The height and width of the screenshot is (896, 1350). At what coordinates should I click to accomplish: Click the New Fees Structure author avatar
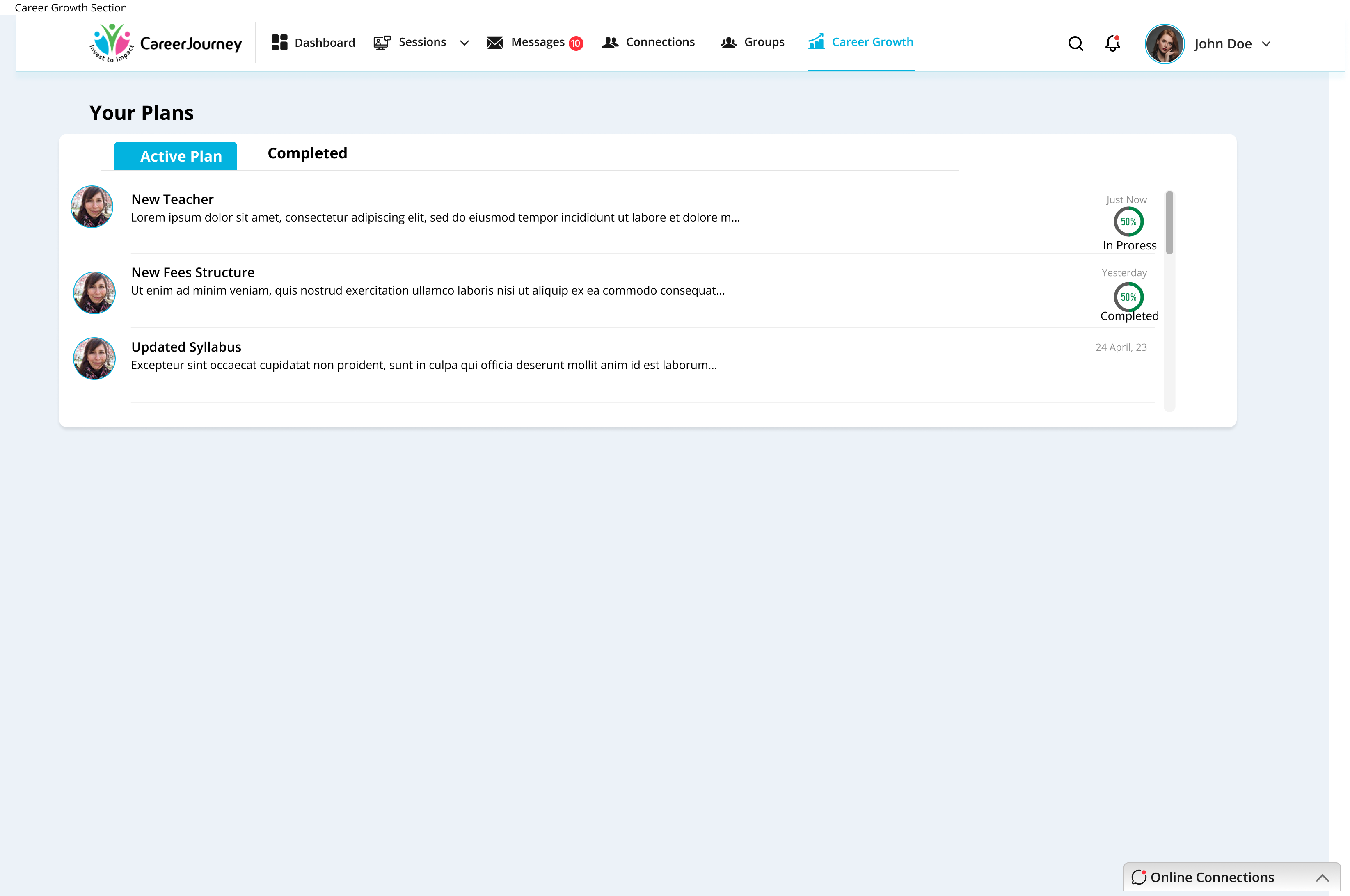[x=94, y=293]
